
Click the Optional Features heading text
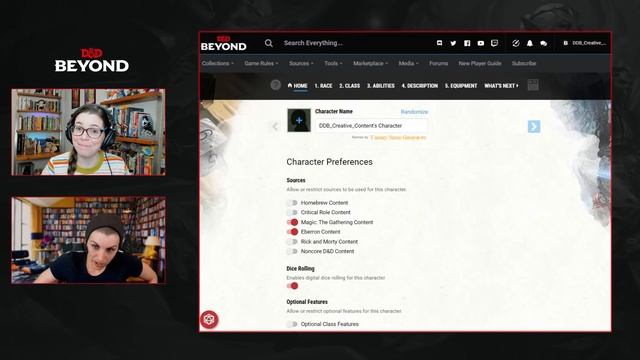(307, 302)
